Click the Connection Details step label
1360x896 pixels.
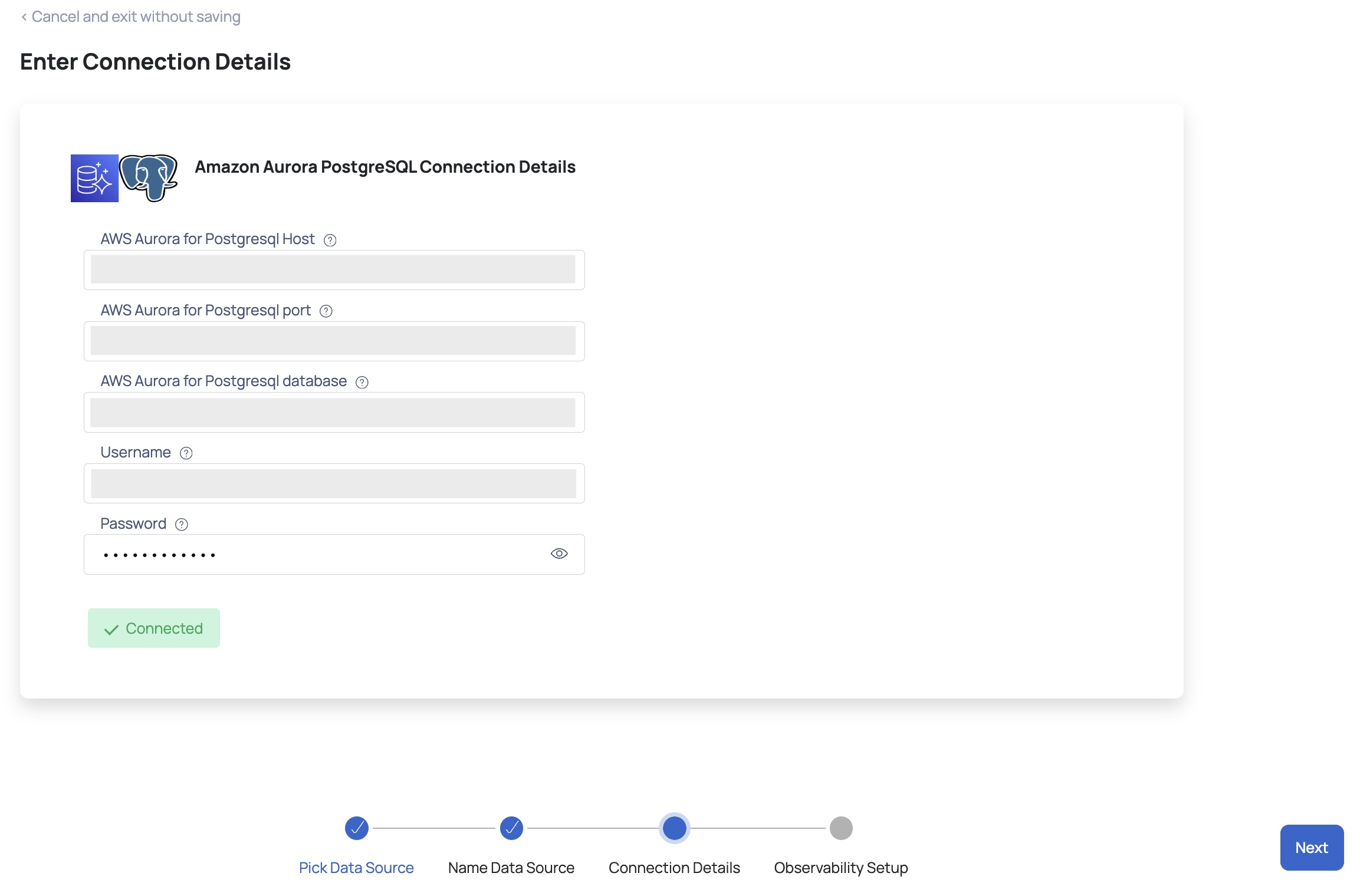click(674, 868)
